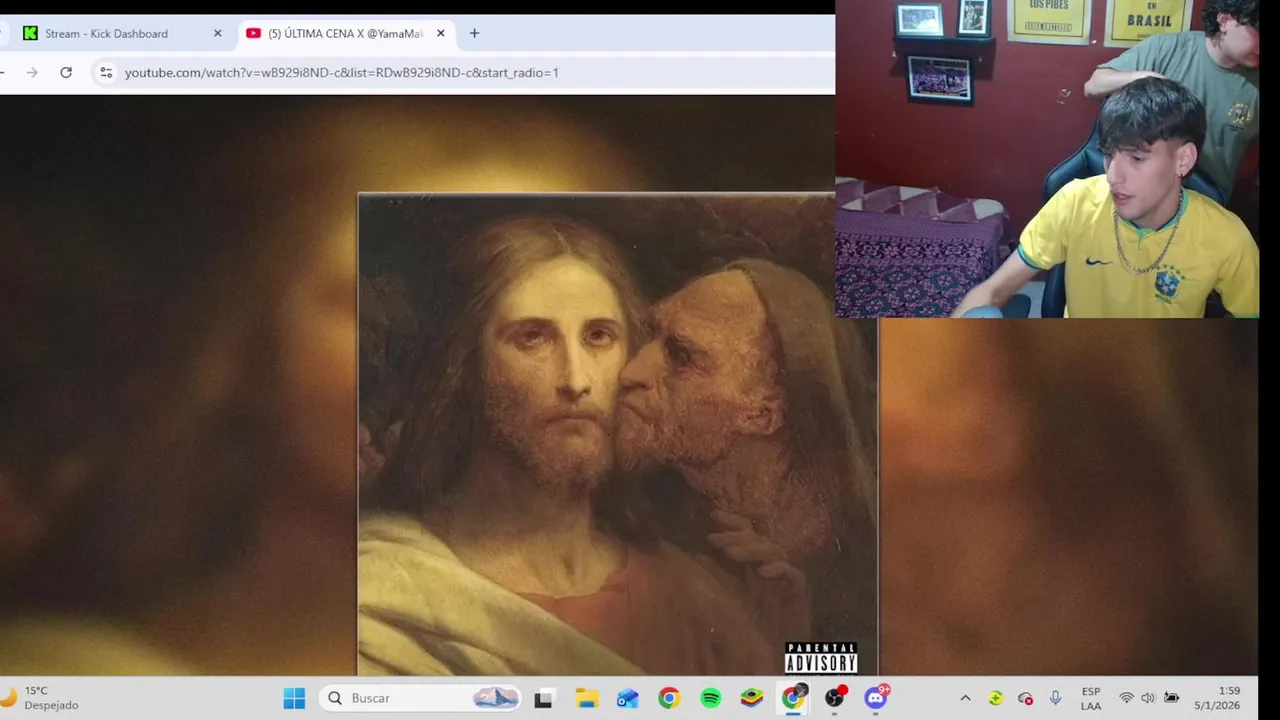Click the taskbar Buscar search box
The image size is (1280, 720).
coord(421,698)
